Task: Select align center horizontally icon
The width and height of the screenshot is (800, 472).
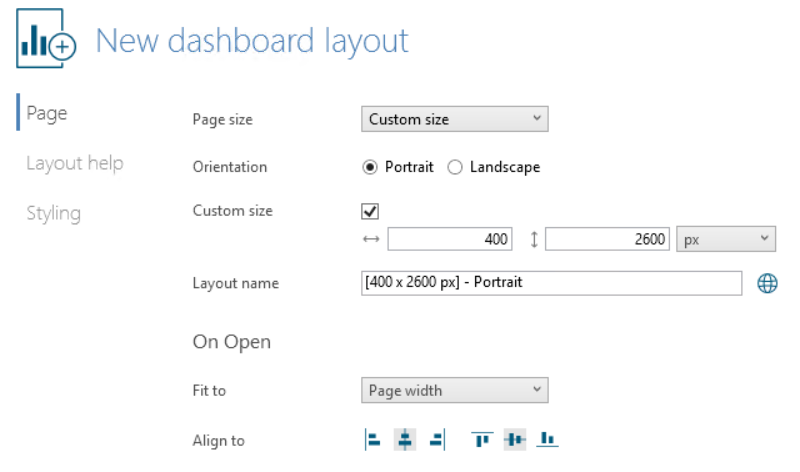Action: (405, 439)
